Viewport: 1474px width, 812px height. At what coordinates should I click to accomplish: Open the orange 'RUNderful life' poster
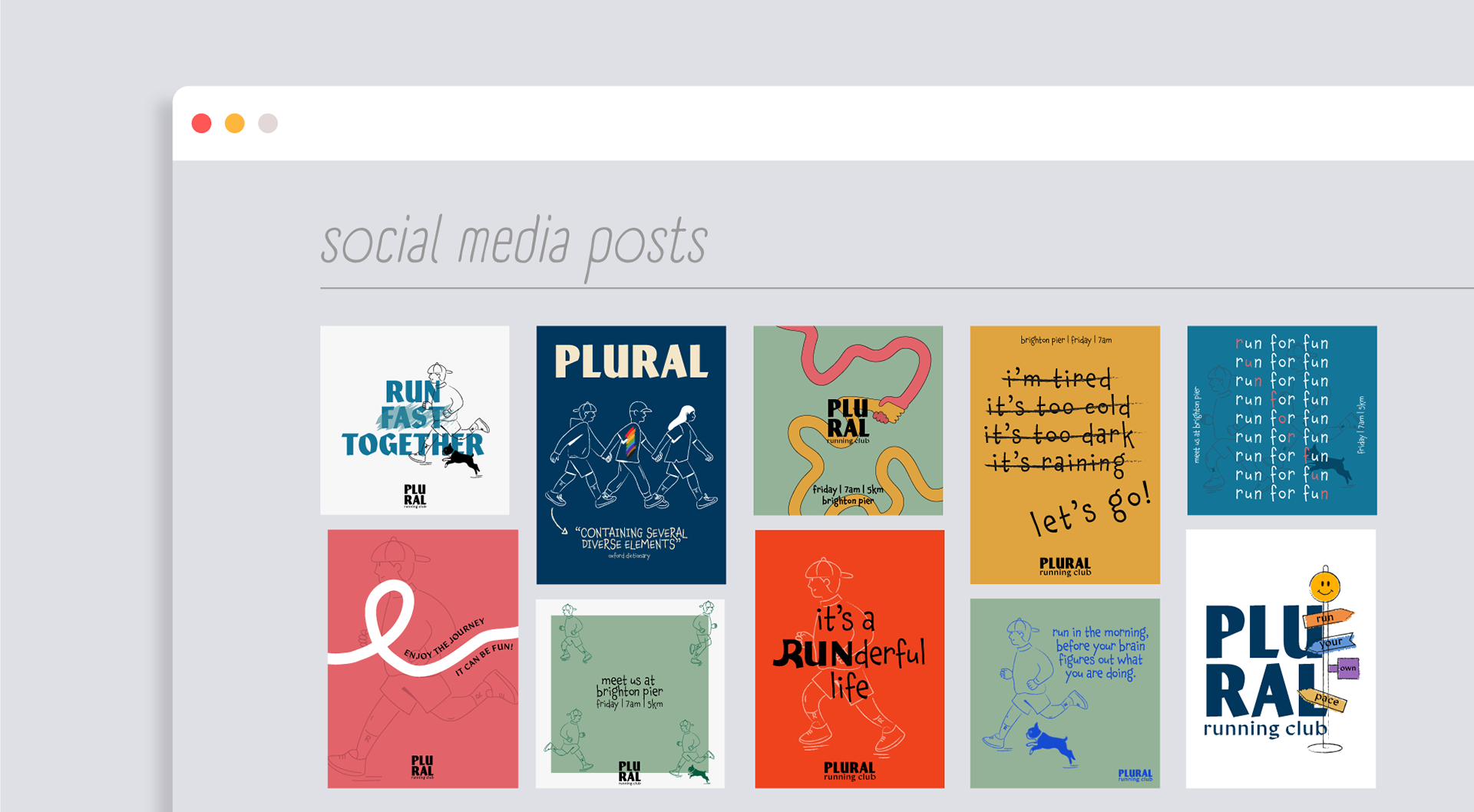click(x=850, y=659)
